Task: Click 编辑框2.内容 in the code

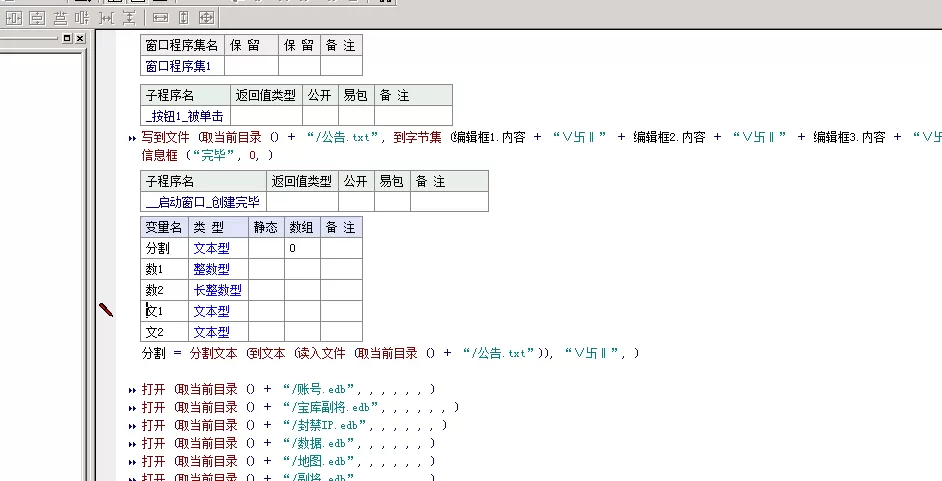Action: point(669,138)
